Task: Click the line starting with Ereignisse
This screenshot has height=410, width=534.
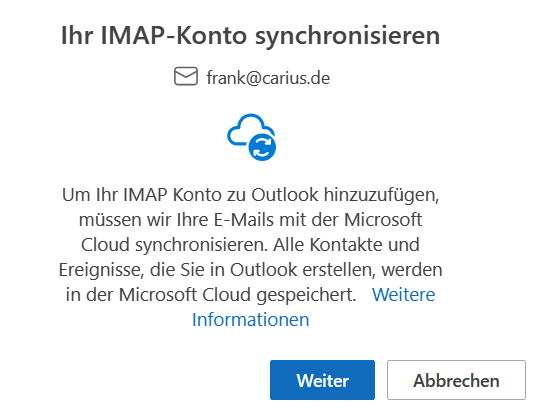Action: pyautogui.click(x=250, y=270)
